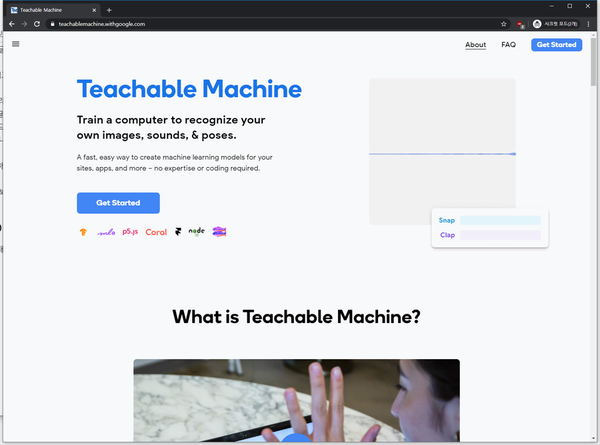Bookmark this page with the star icon
The width and height of the screenshot is (600, 445).
tap(504, 24)
